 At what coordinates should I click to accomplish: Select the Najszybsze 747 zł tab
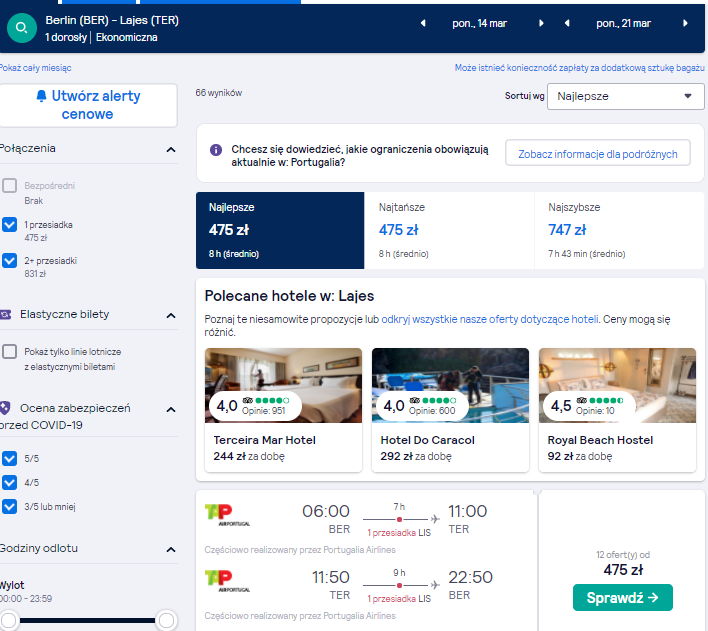620,230
